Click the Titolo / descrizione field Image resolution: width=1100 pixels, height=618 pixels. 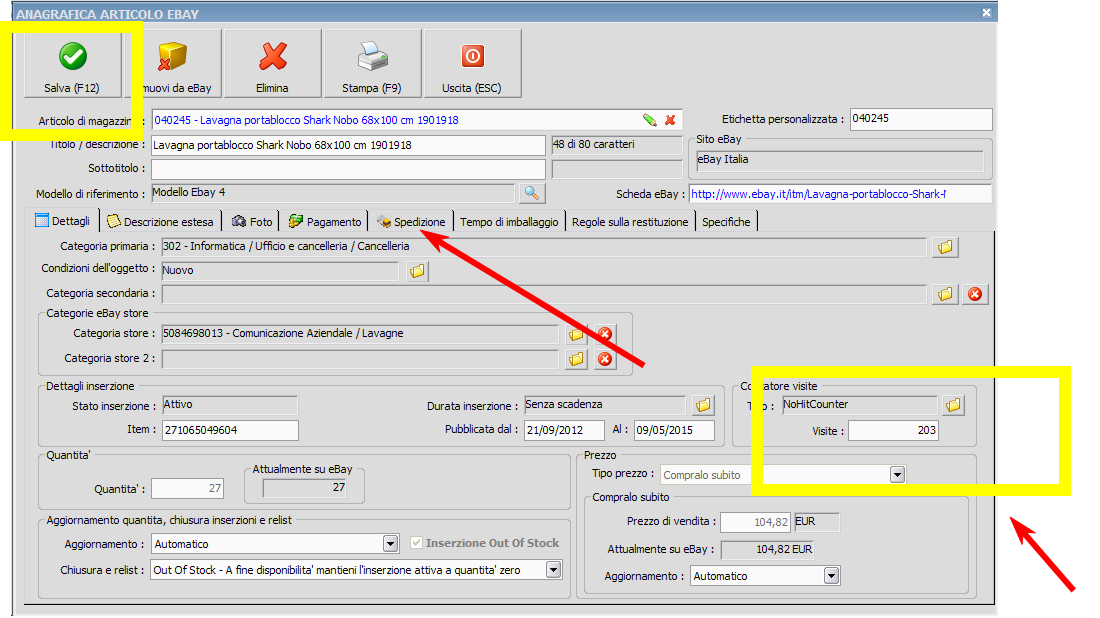[x=348, y=145]
